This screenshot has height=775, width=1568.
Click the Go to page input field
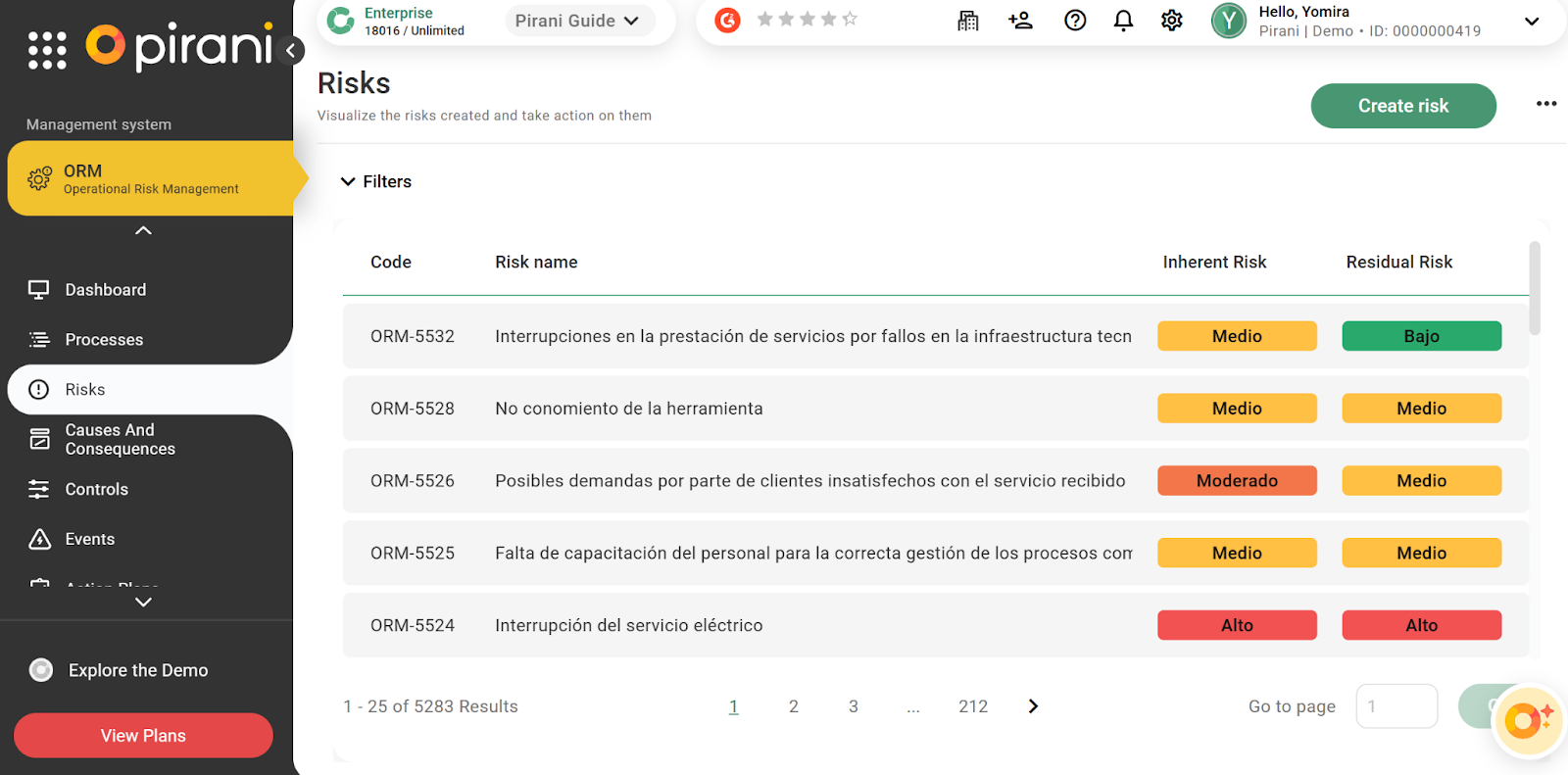pos(1396,706)
